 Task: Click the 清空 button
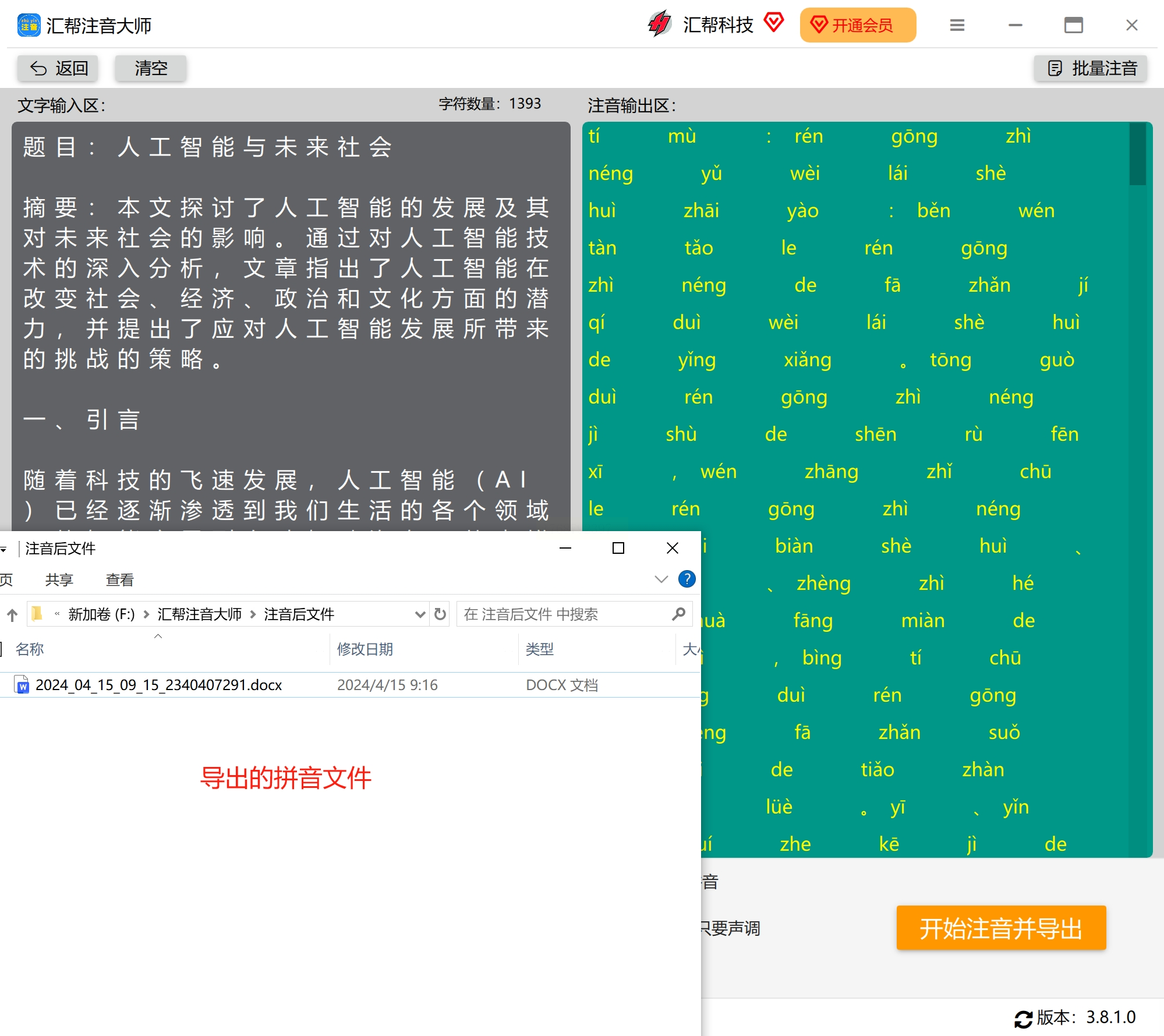(150, 68)
